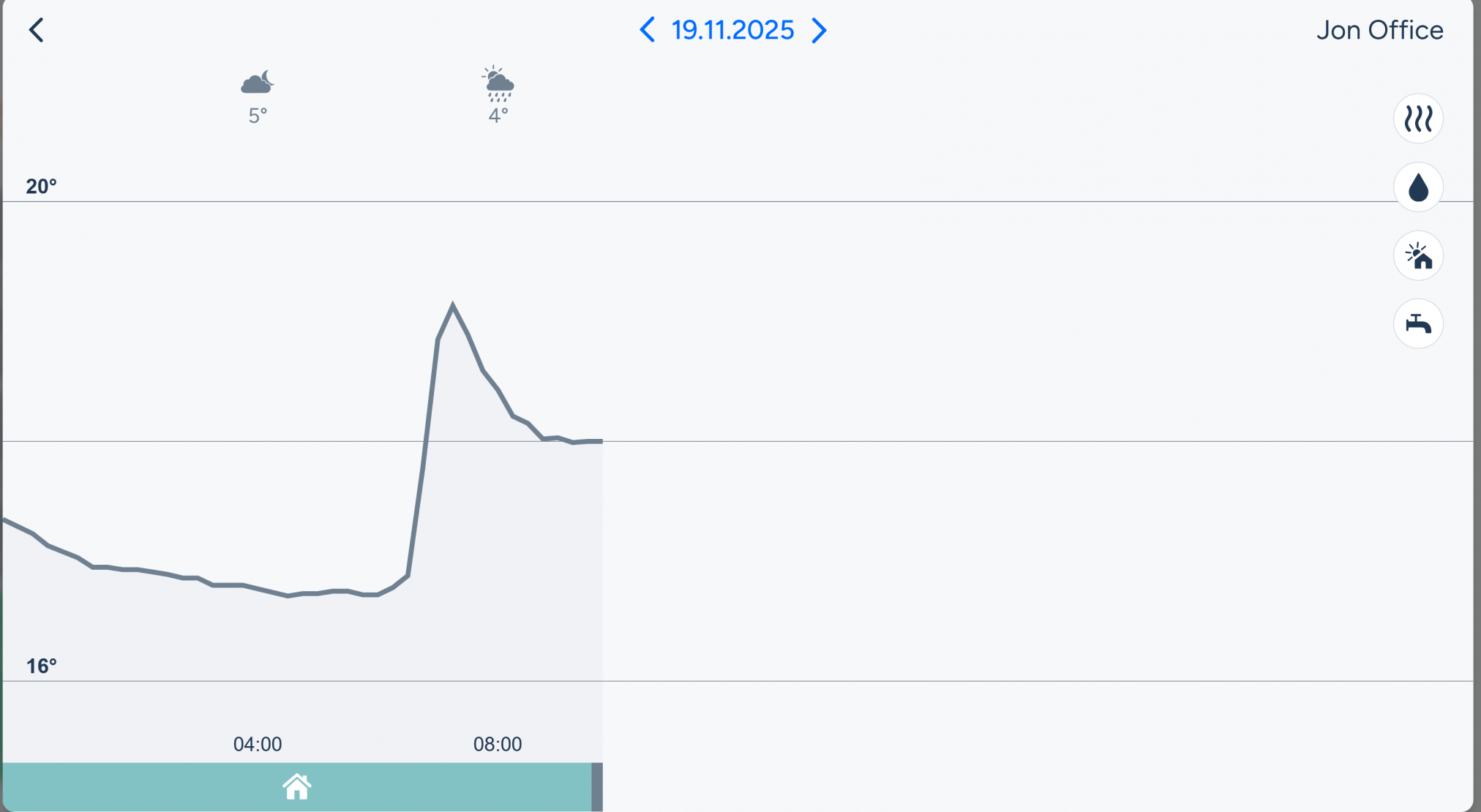
Task: Click the gray marker ending the teal bar
Action: click(597, 787)
